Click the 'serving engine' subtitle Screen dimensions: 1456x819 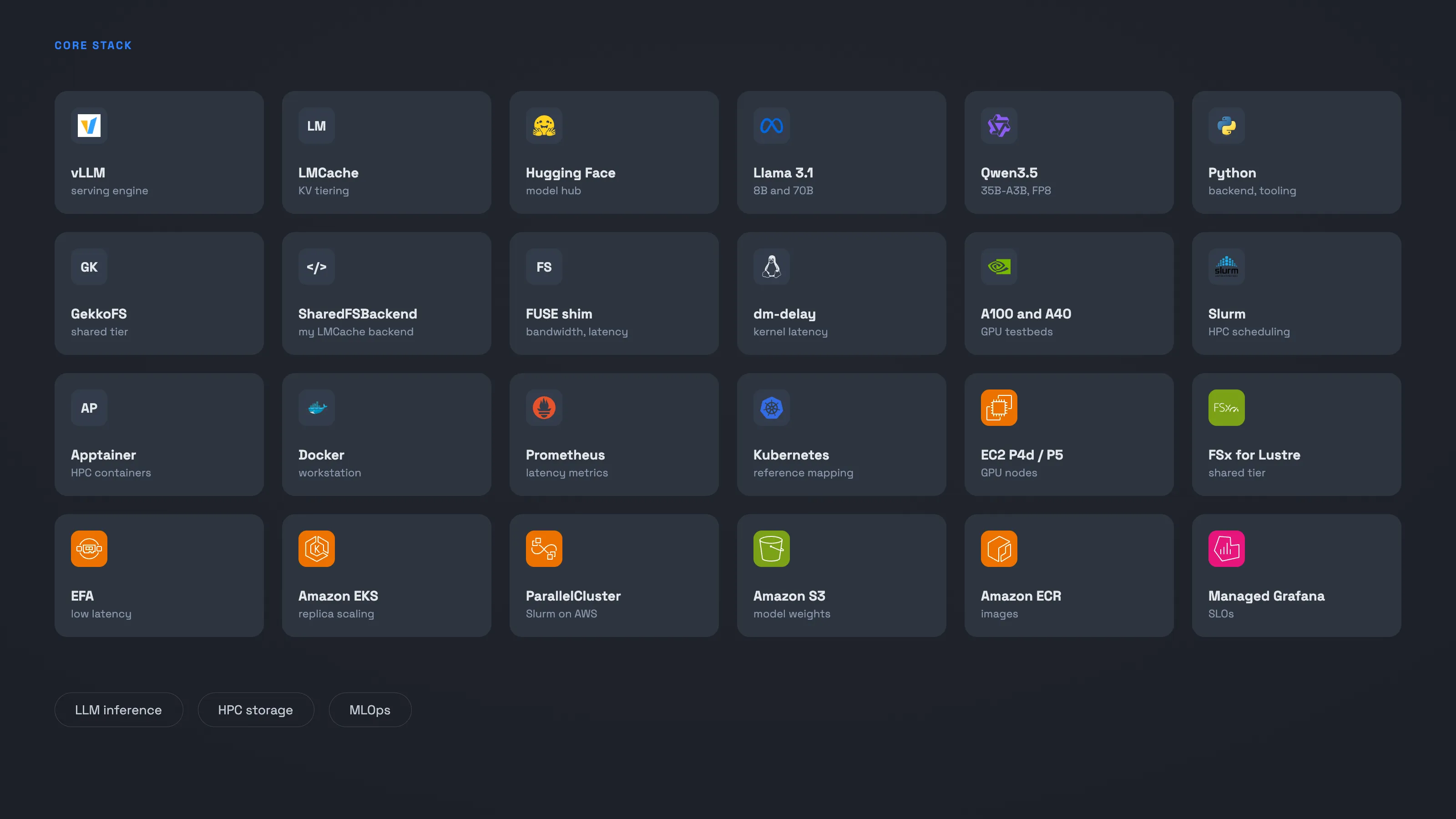coord(110,191)
